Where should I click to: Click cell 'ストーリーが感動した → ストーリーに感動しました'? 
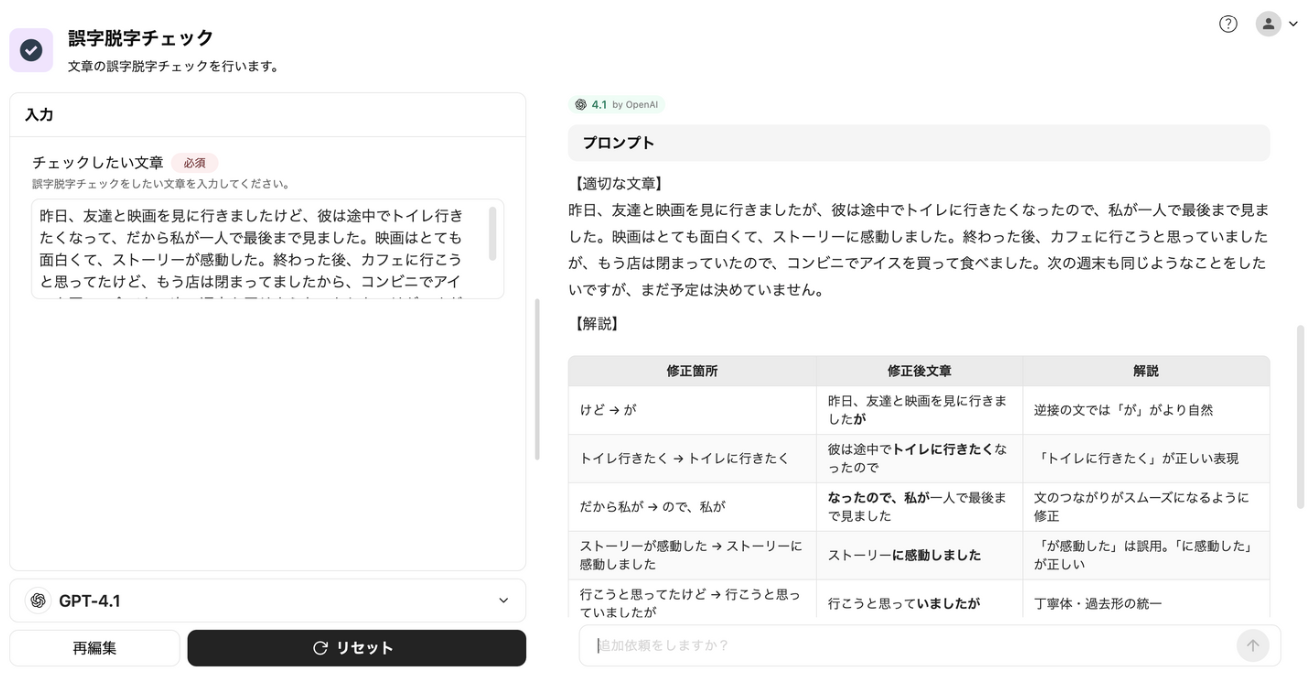692,555
